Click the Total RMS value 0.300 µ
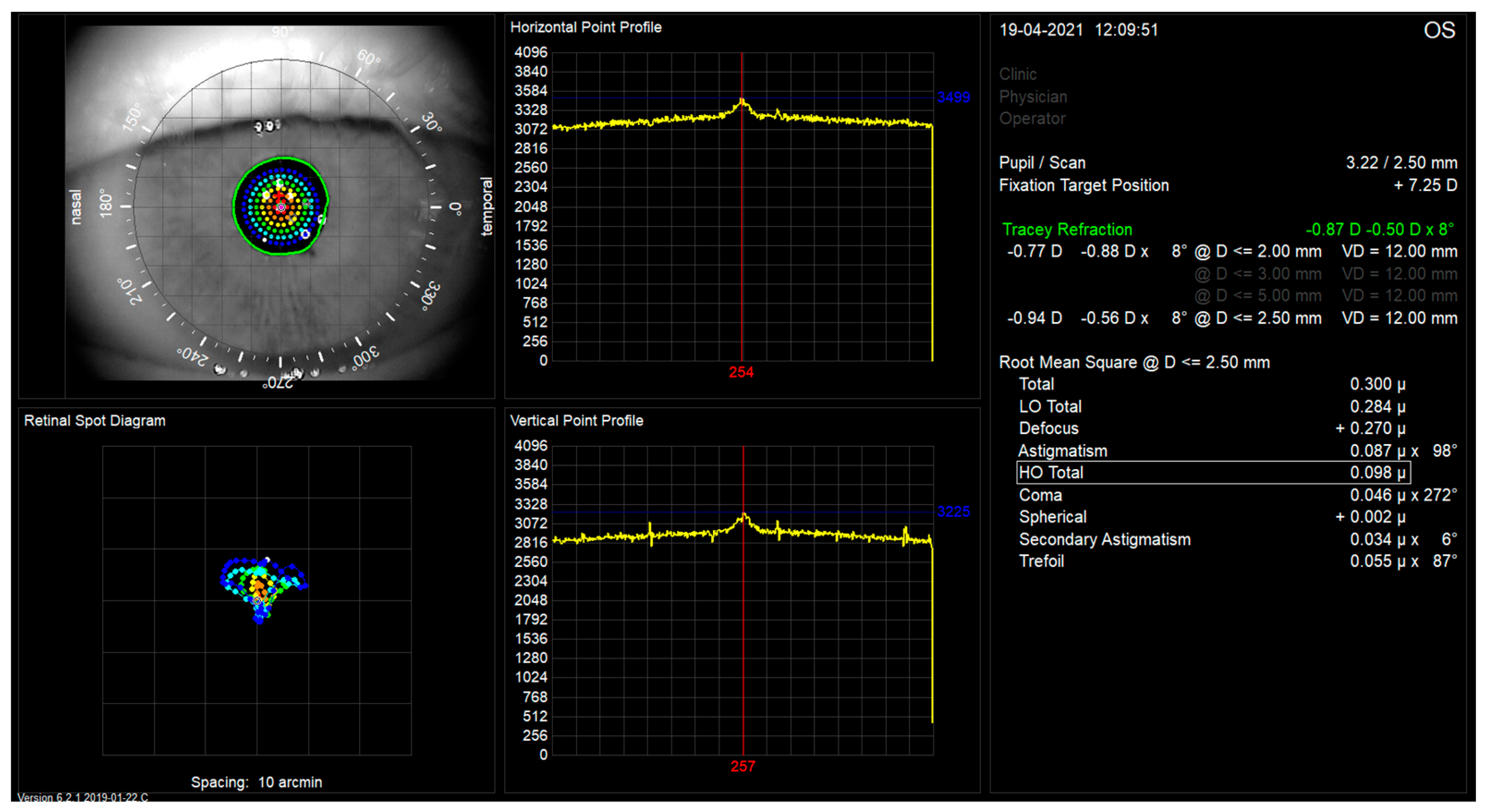Screen dimensions: 1485x812 1378,385
